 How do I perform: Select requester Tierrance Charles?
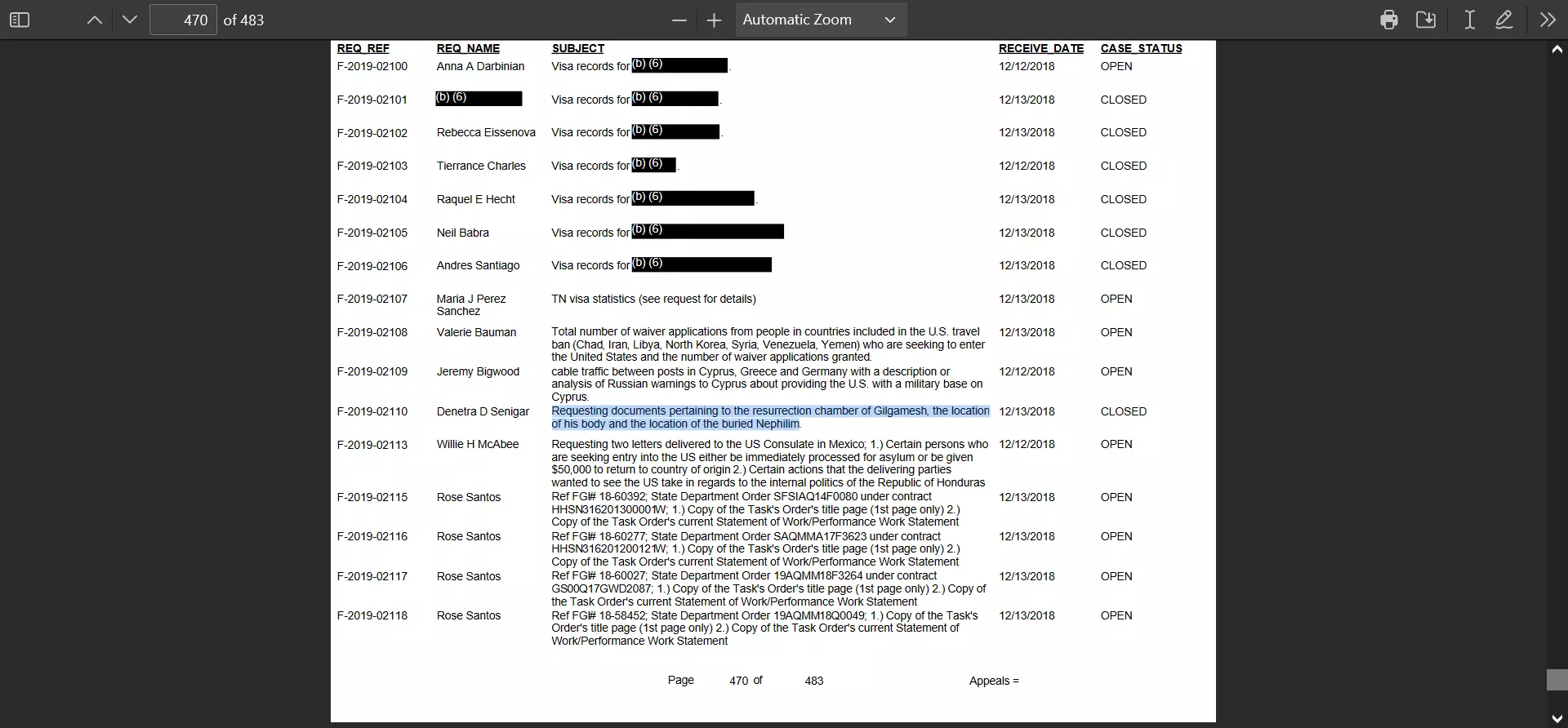coord(481,166)
